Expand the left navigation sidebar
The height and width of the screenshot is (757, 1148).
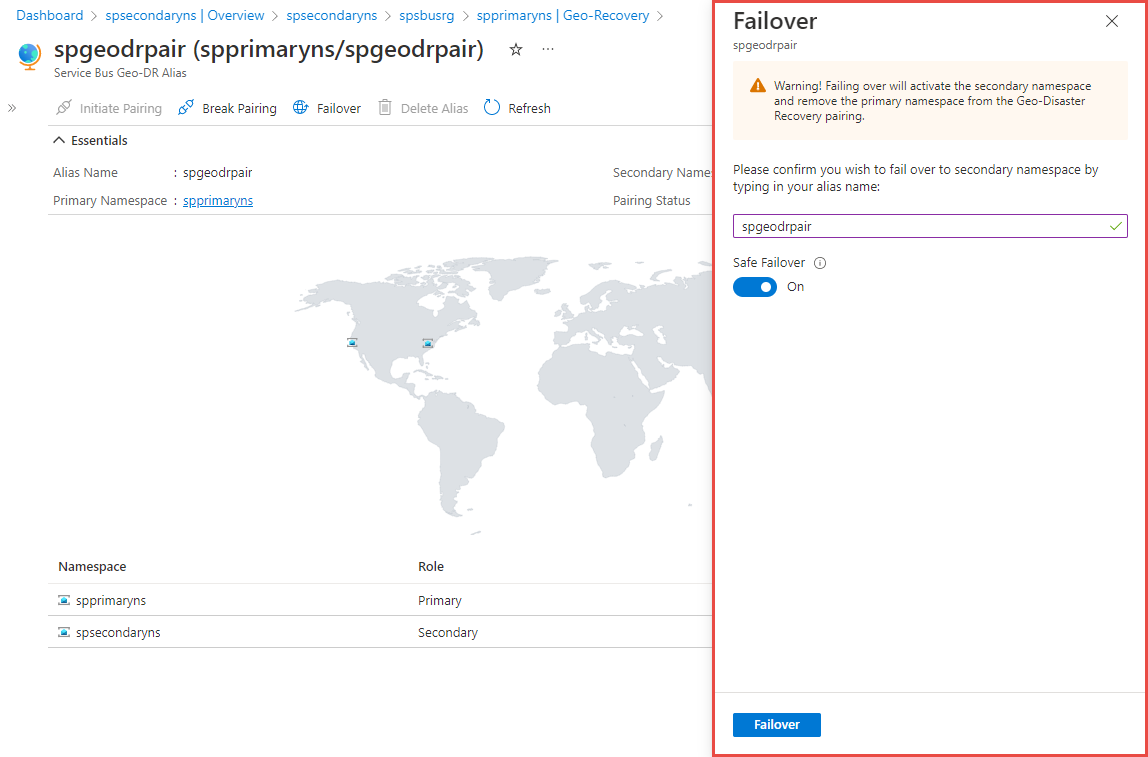[12, 107]
